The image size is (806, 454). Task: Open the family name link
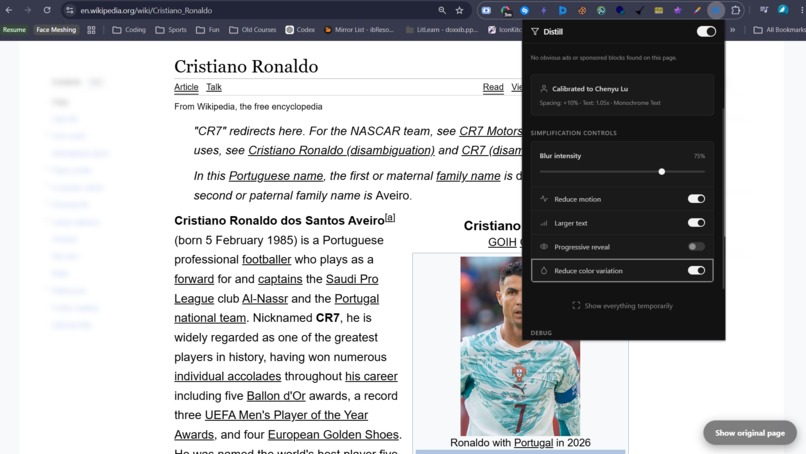pyautogui.click(x=468, y=176)
